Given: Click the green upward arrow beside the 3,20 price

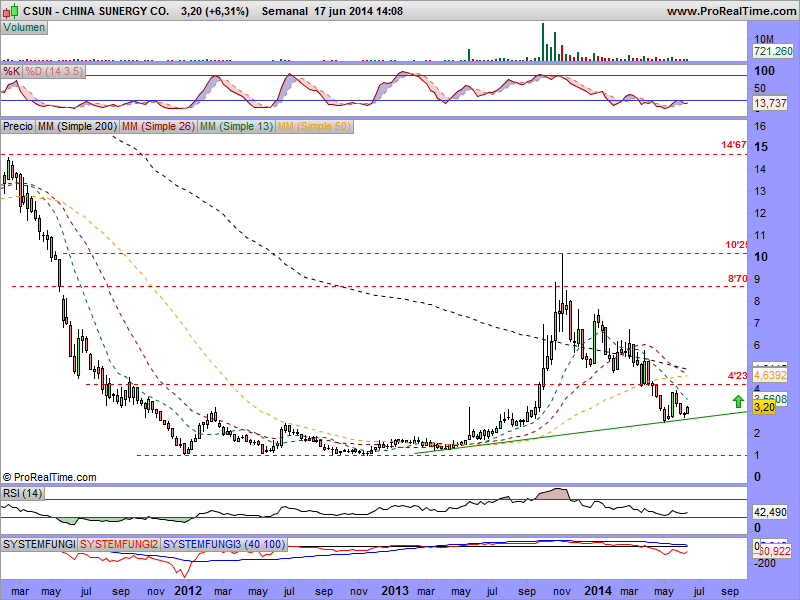Looking at the screenshot, I should [x=738, y=401].
